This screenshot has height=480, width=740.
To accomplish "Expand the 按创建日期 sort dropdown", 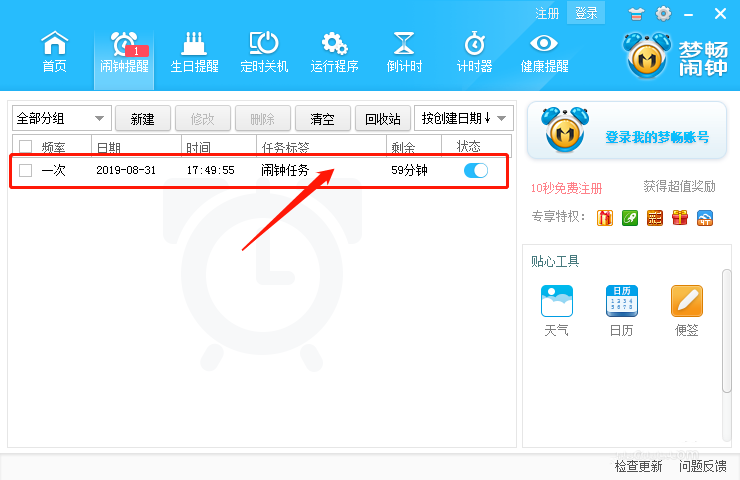I will point(464,118).
